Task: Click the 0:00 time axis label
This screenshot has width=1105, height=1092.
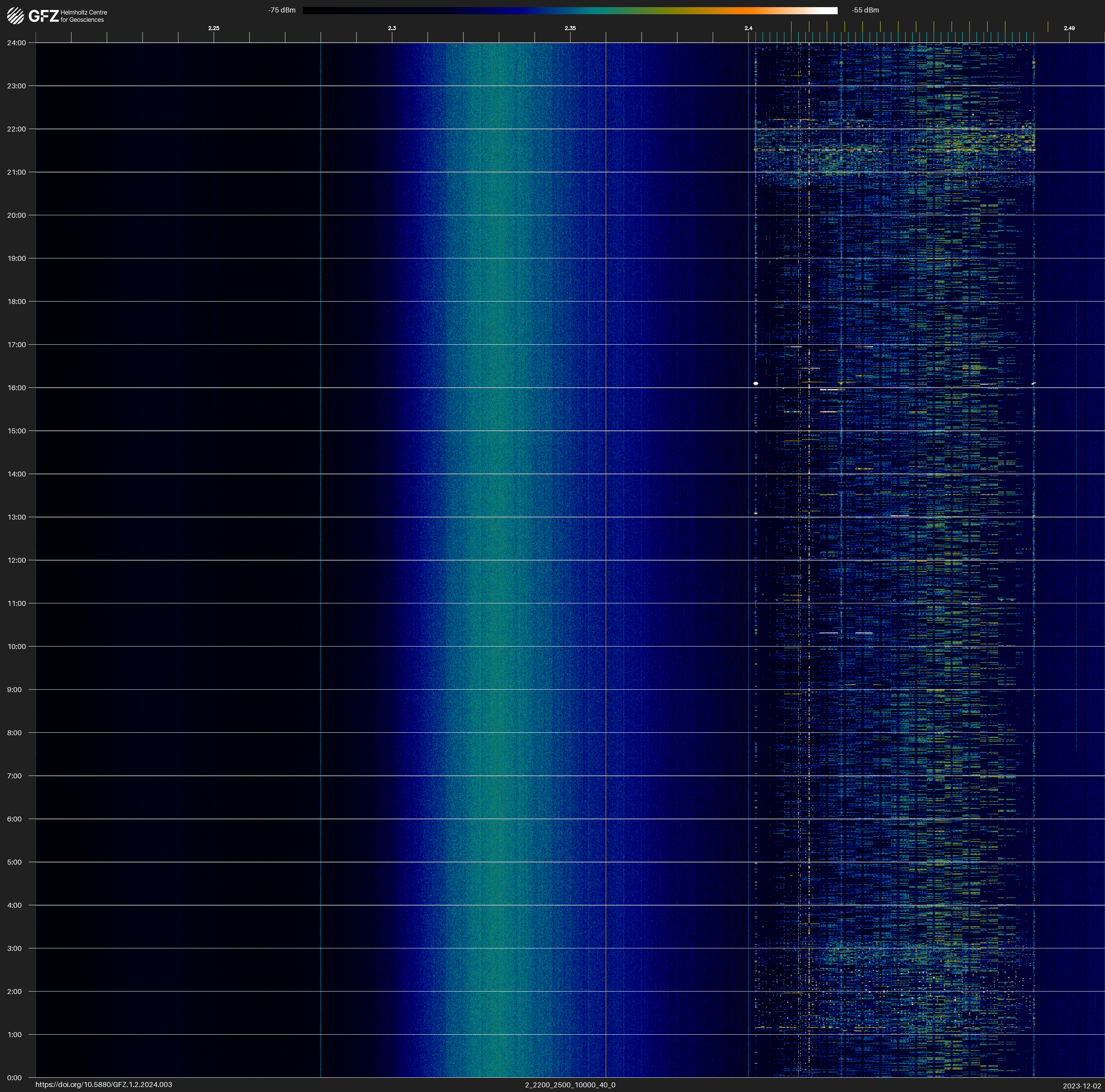Action: tap(14, 1078)
